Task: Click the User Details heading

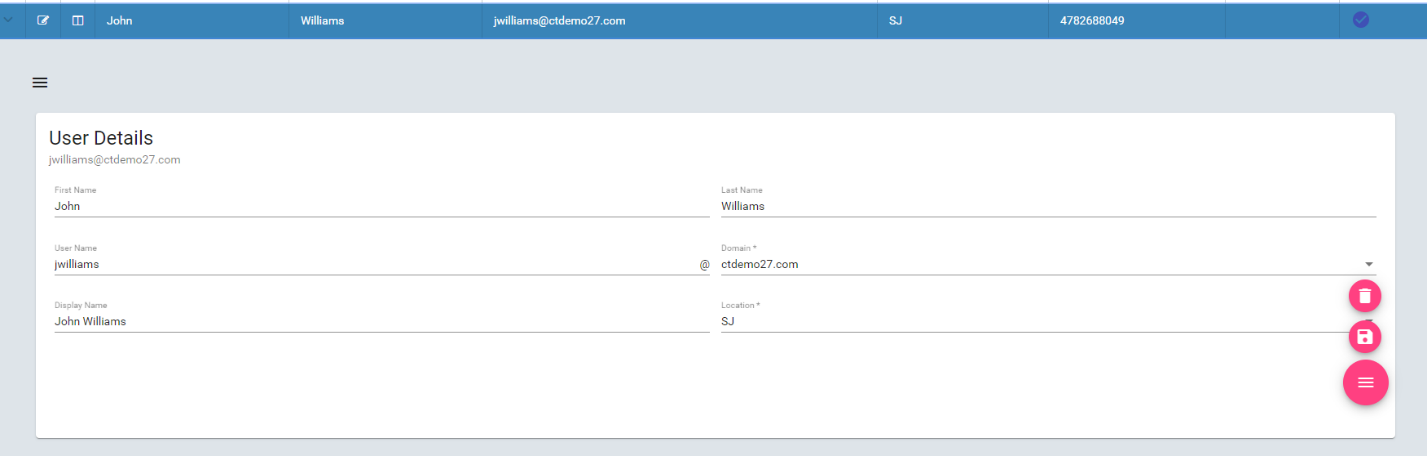Action: 101,138
